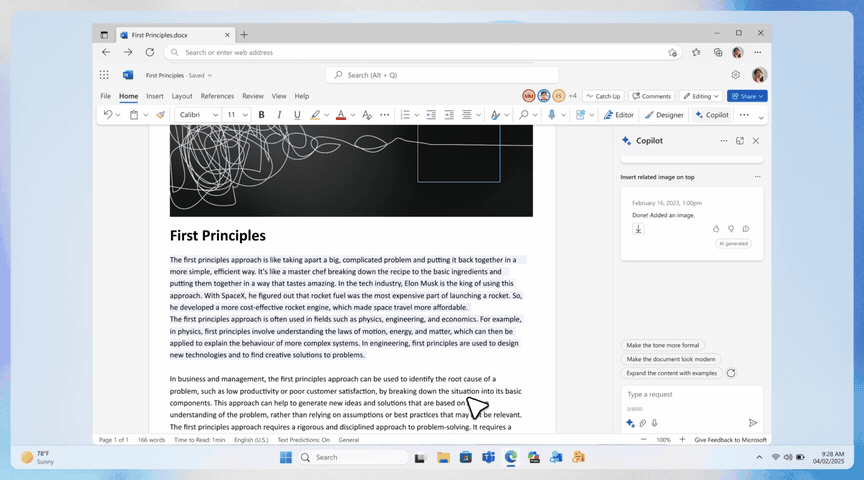Click the font color red swatch button
This screenshot has height=480, width=864.
tap(341, 115)
